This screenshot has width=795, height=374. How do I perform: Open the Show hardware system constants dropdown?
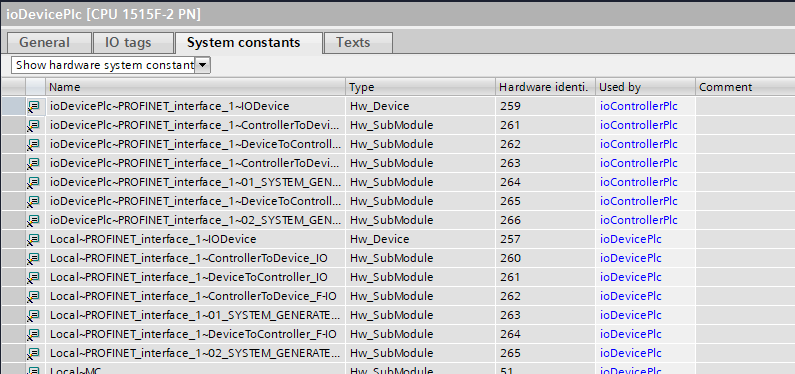(x=202, y=65)
